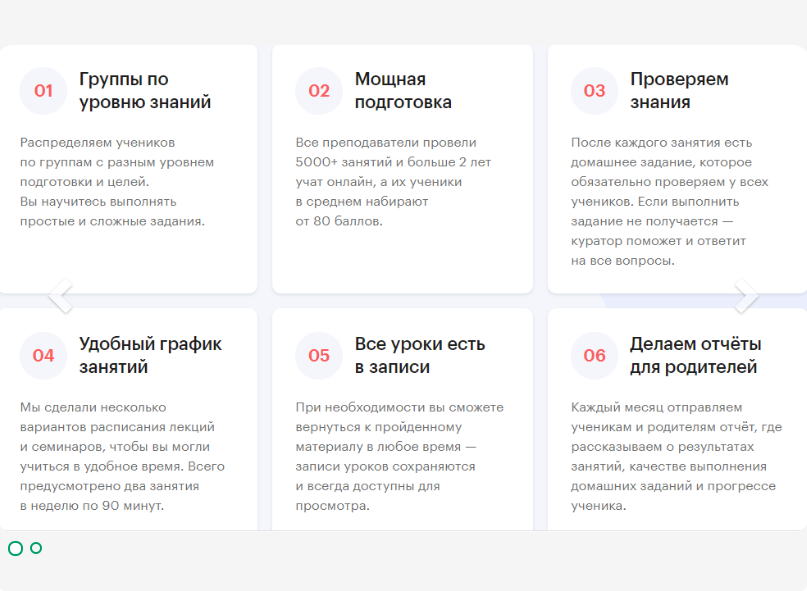Click paragraph starting "Каждый месяц отправляем"
Viewport: 807px width, 591px height.
676,456
